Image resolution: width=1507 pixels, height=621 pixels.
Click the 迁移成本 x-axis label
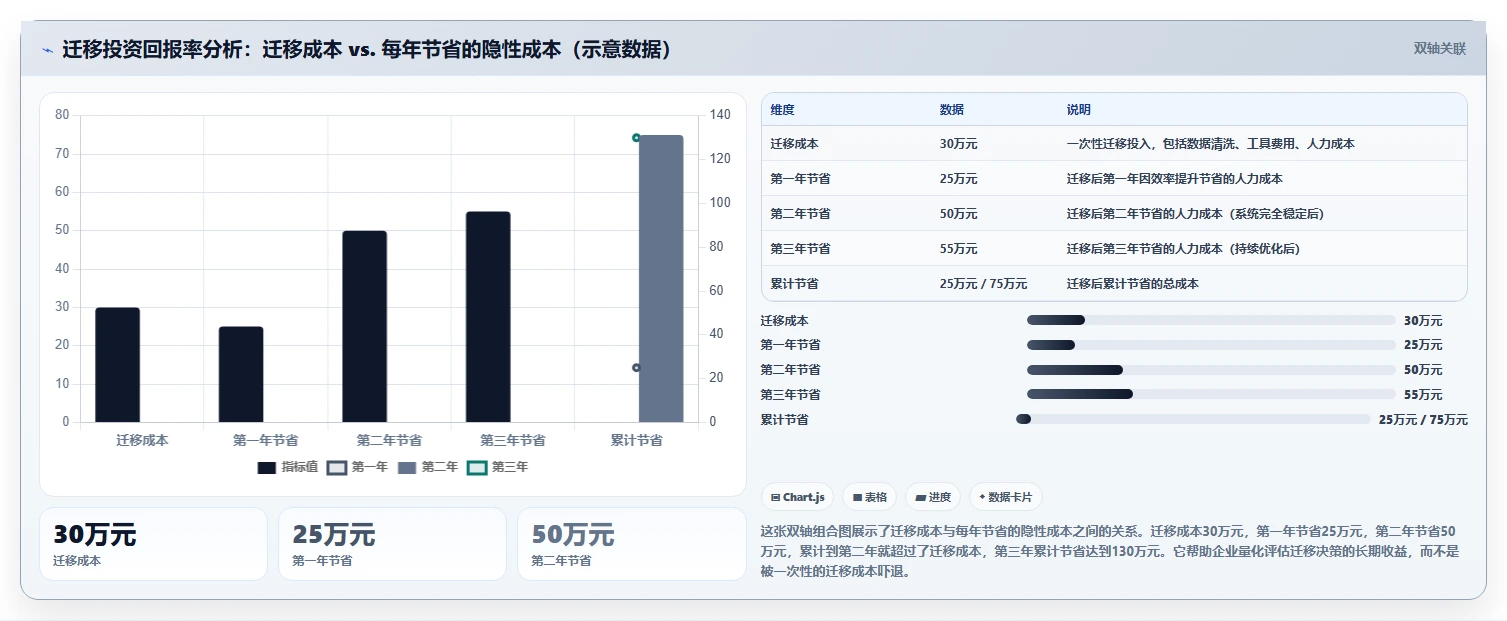coord(142,440)
